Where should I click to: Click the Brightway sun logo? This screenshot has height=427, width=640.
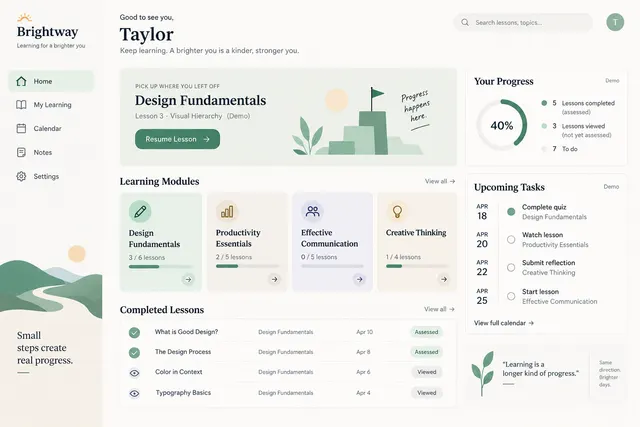click(x=24, y=18)
